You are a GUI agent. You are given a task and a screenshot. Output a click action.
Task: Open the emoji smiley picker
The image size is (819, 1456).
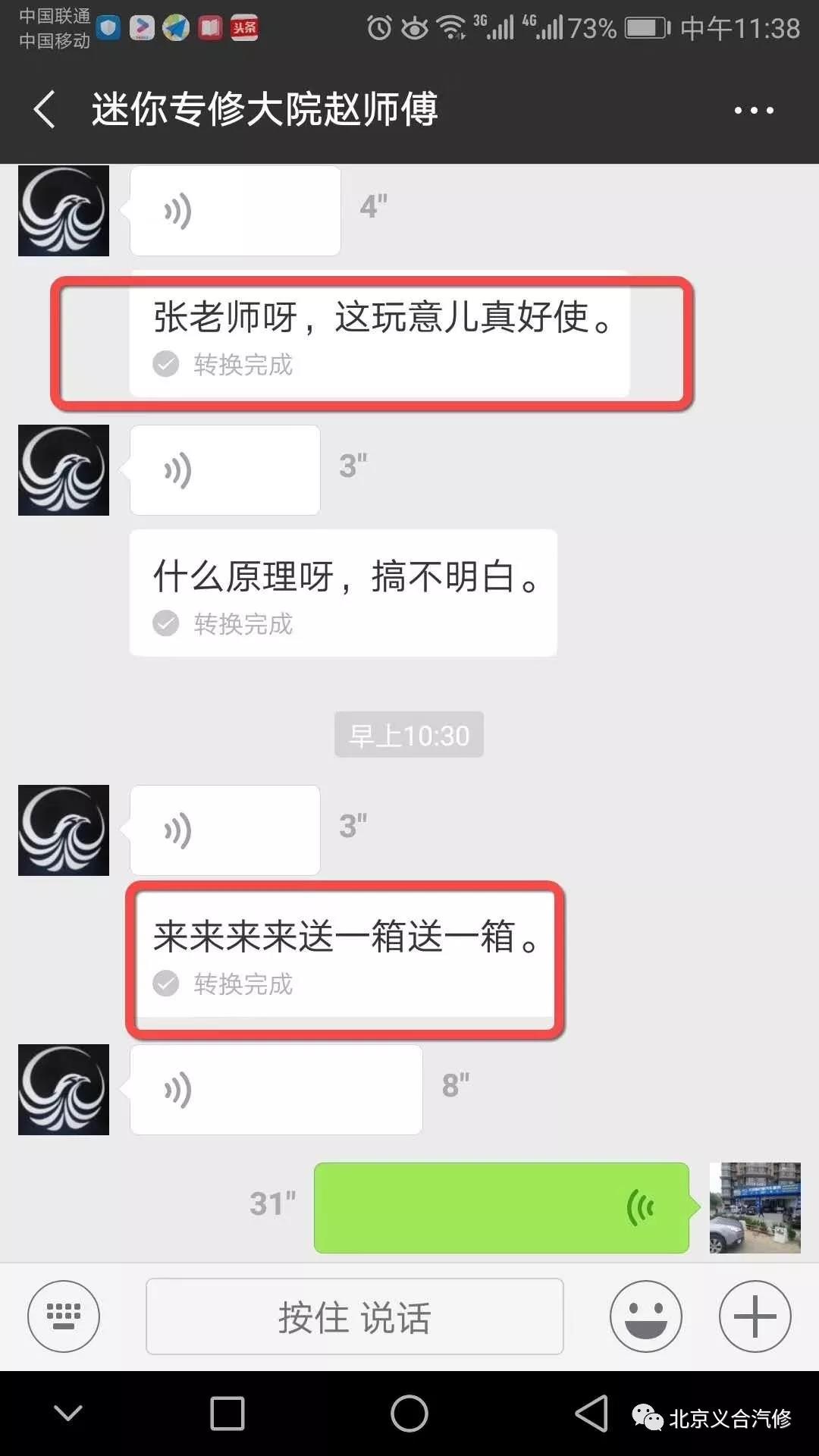pos(646,1316)
